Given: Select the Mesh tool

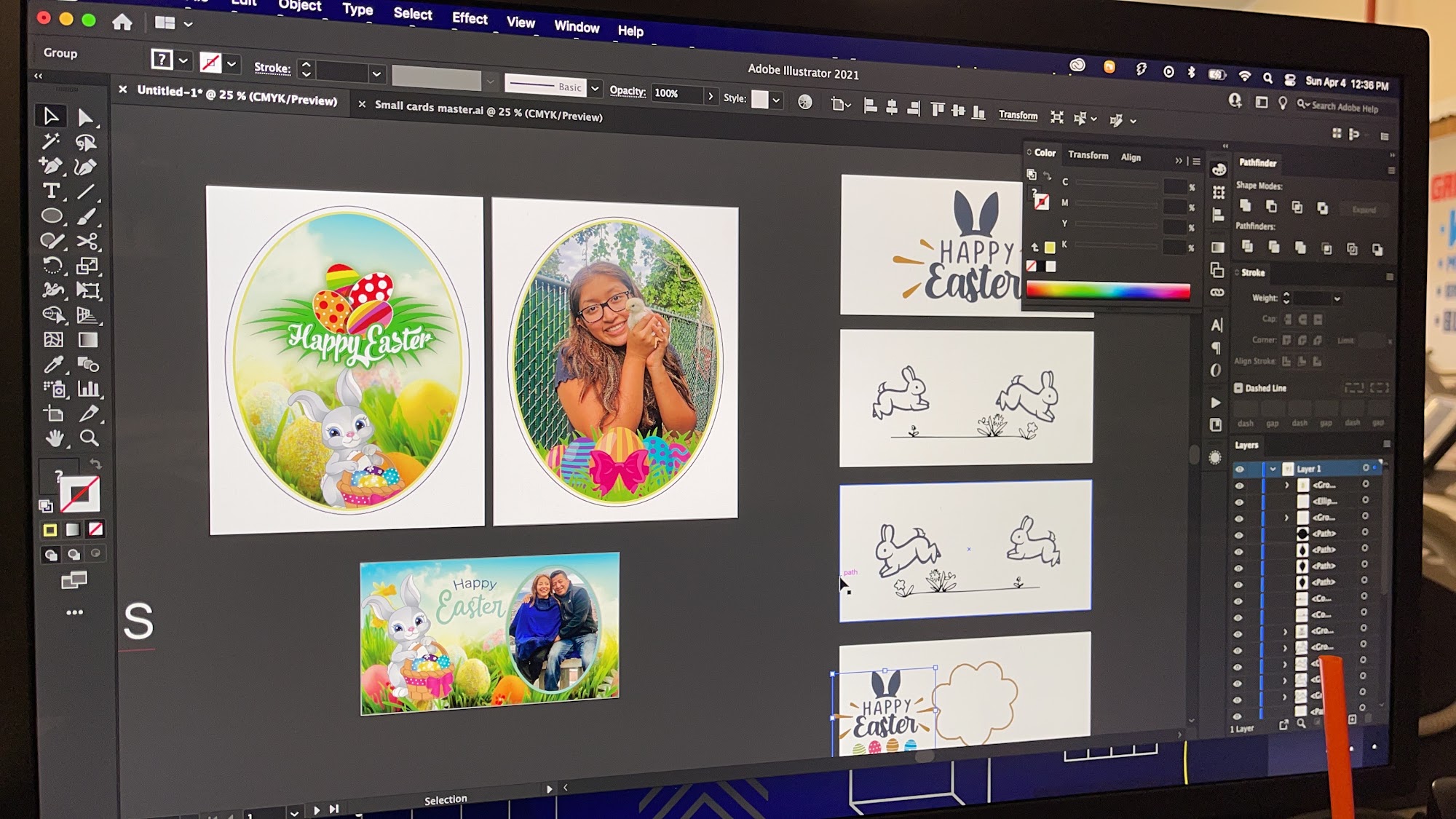Looking at the screenshot, I should click(x=53, y=339).
